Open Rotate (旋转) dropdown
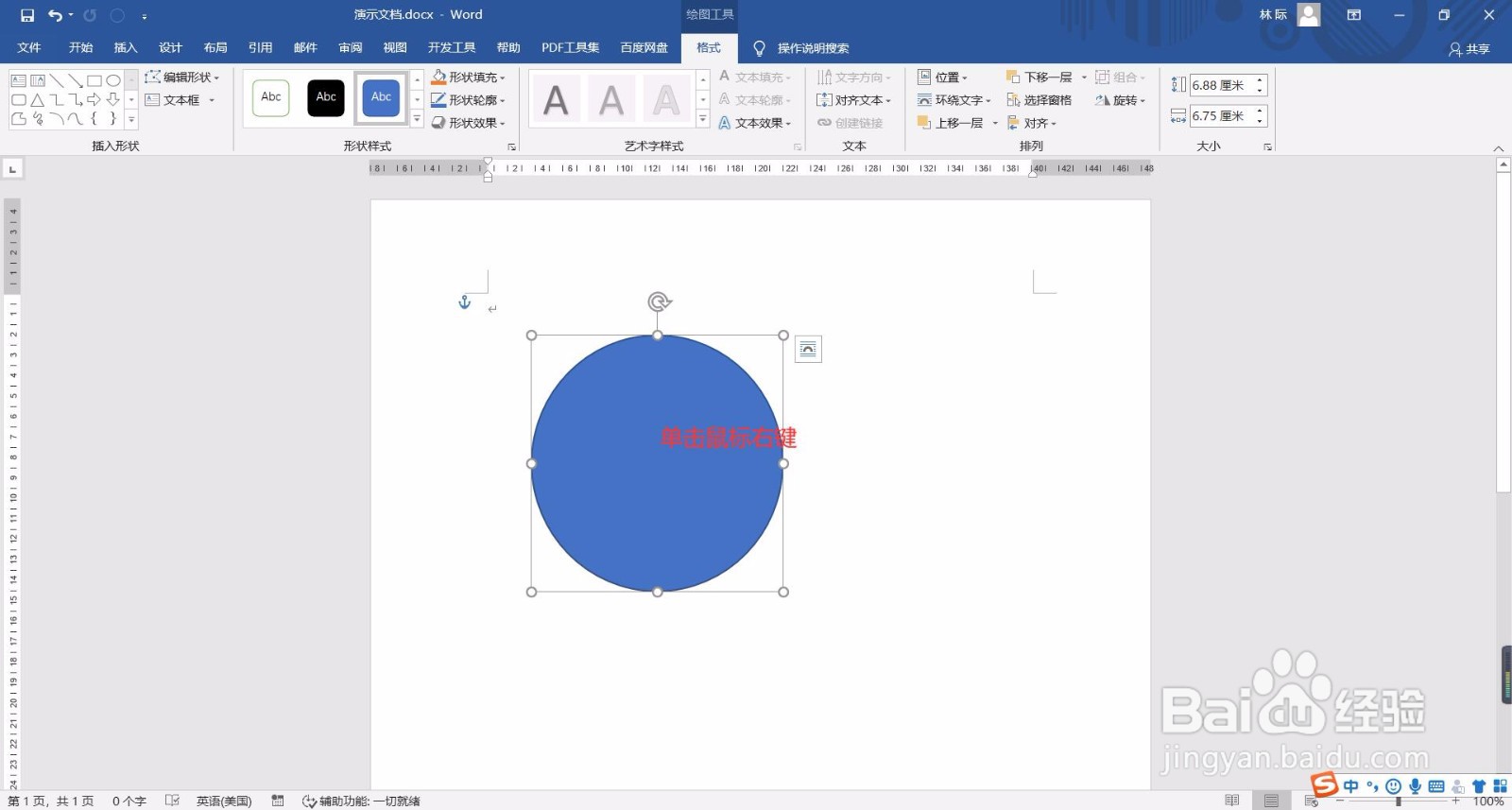The width and height of the screenshot is (1512, 810). point(1120,100)
